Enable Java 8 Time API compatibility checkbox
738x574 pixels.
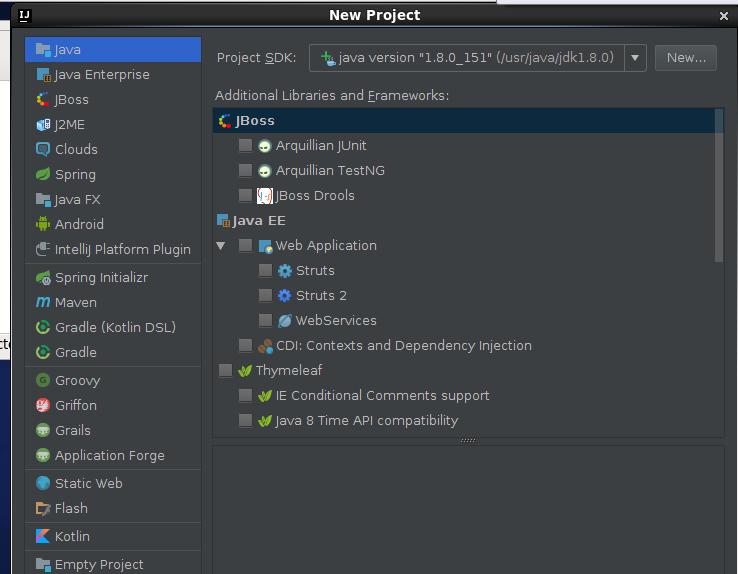(x=245, y=420)
